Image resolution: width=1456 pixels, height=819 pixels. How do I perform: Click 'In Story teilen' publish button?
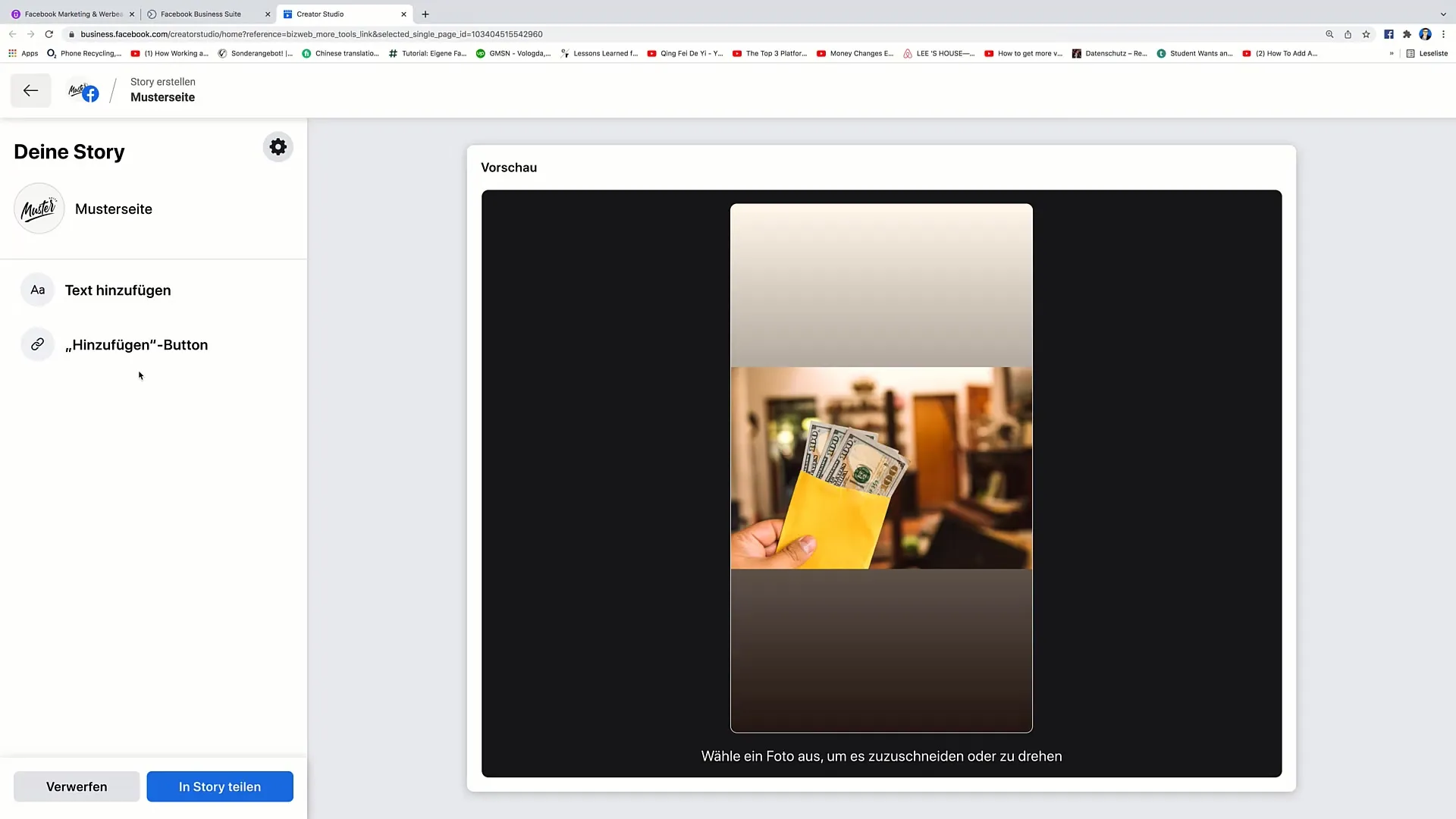[x=220, y=786]
